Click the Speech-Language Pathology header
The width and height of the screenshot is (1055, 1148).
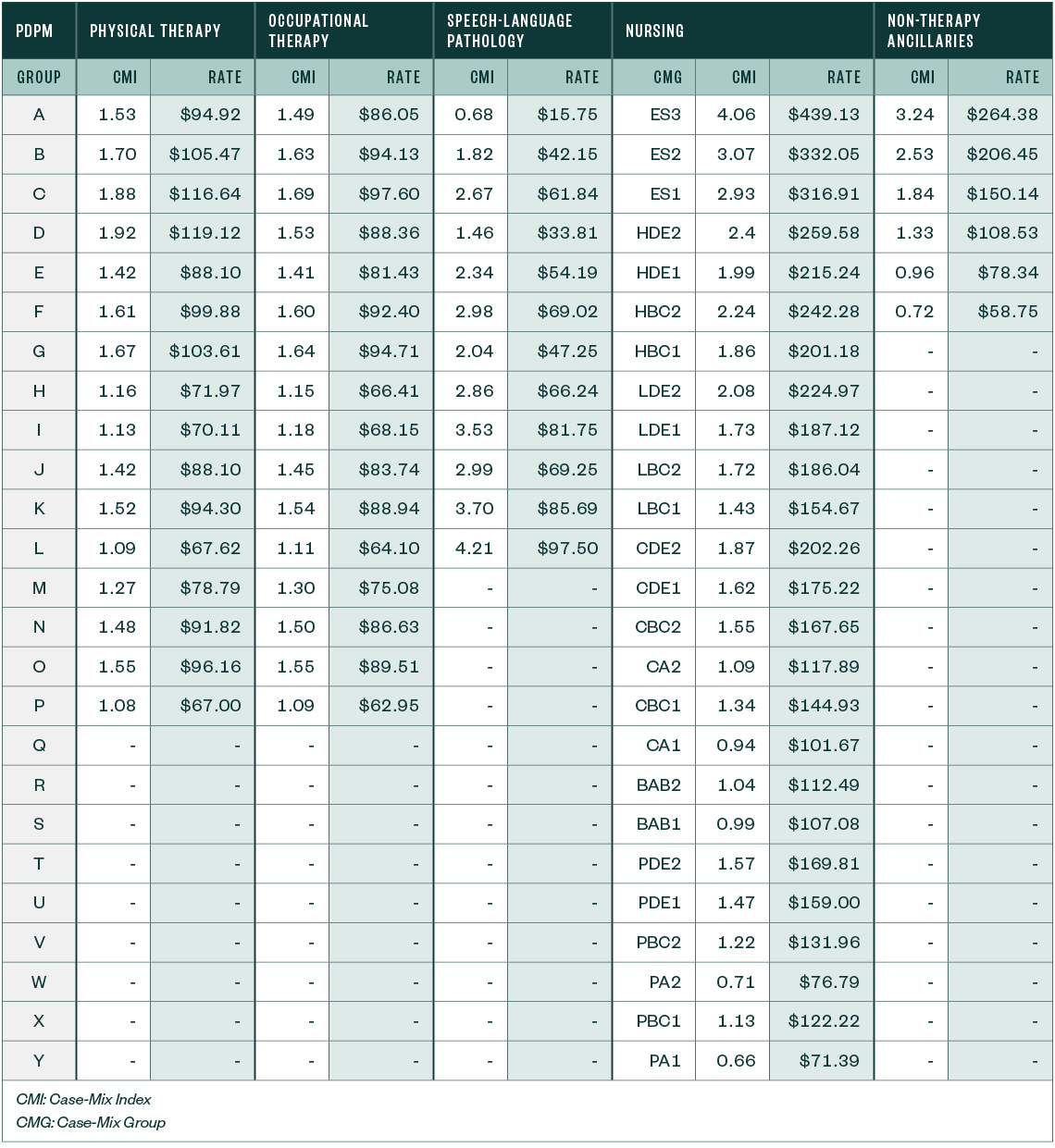(509, 31)
